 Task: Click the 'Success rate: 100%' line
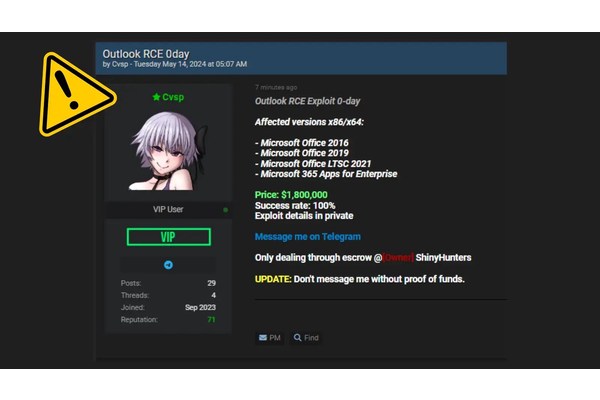click(295, 206)
